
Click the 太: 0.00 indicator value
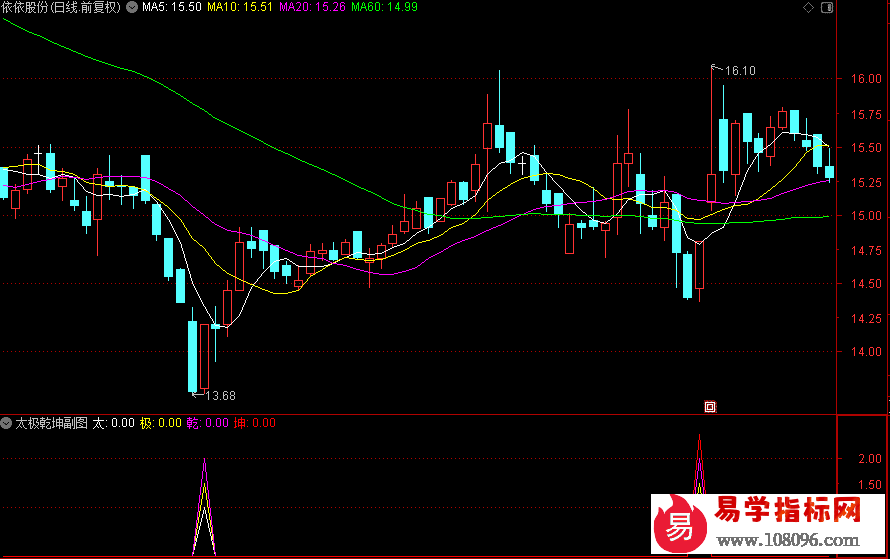pyautogui.click(x=114, y=423)
